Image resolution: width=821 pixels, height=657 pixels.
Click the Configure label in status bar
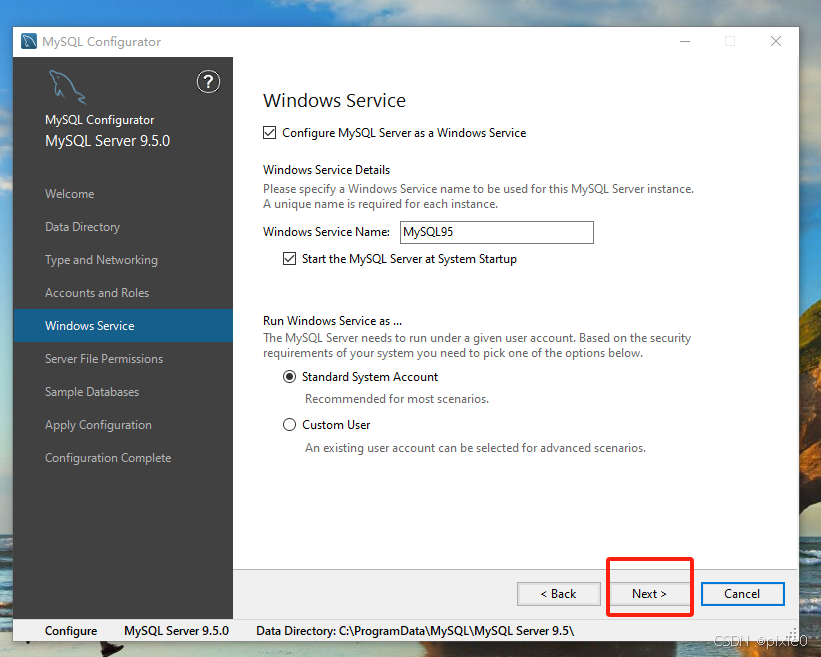click(x=71, y=631)
